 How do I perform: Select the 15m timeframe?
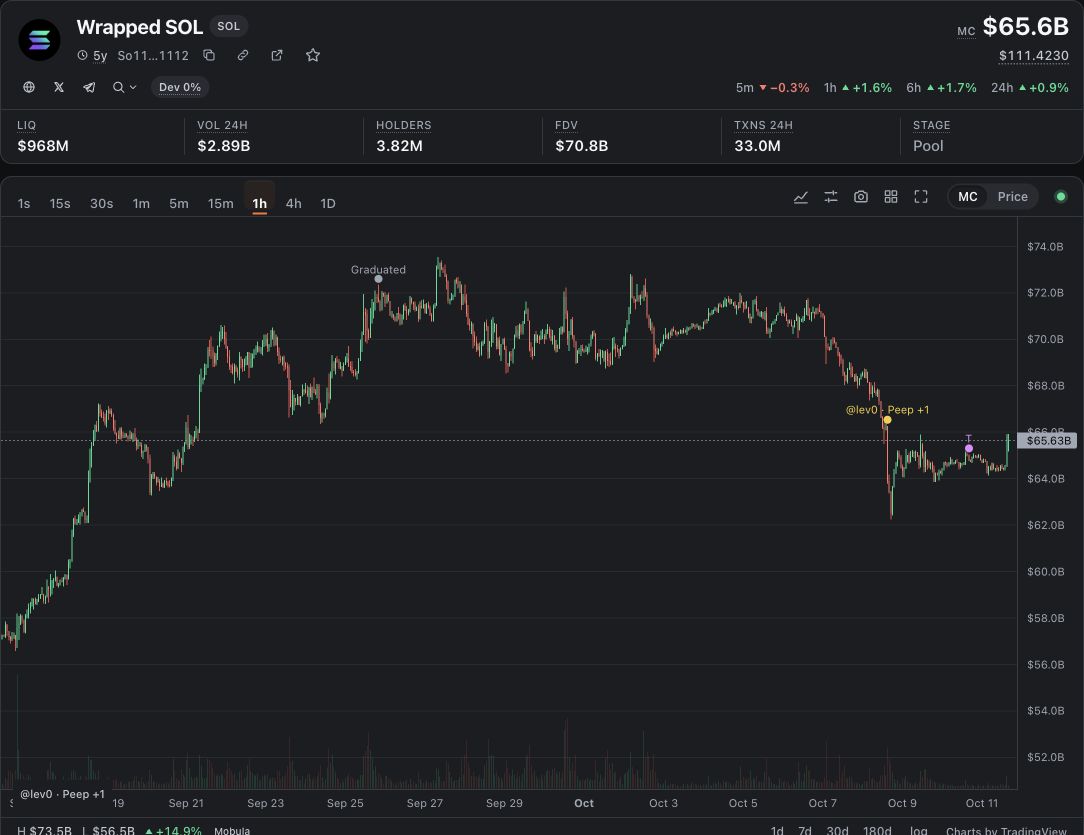coord(221,203)
